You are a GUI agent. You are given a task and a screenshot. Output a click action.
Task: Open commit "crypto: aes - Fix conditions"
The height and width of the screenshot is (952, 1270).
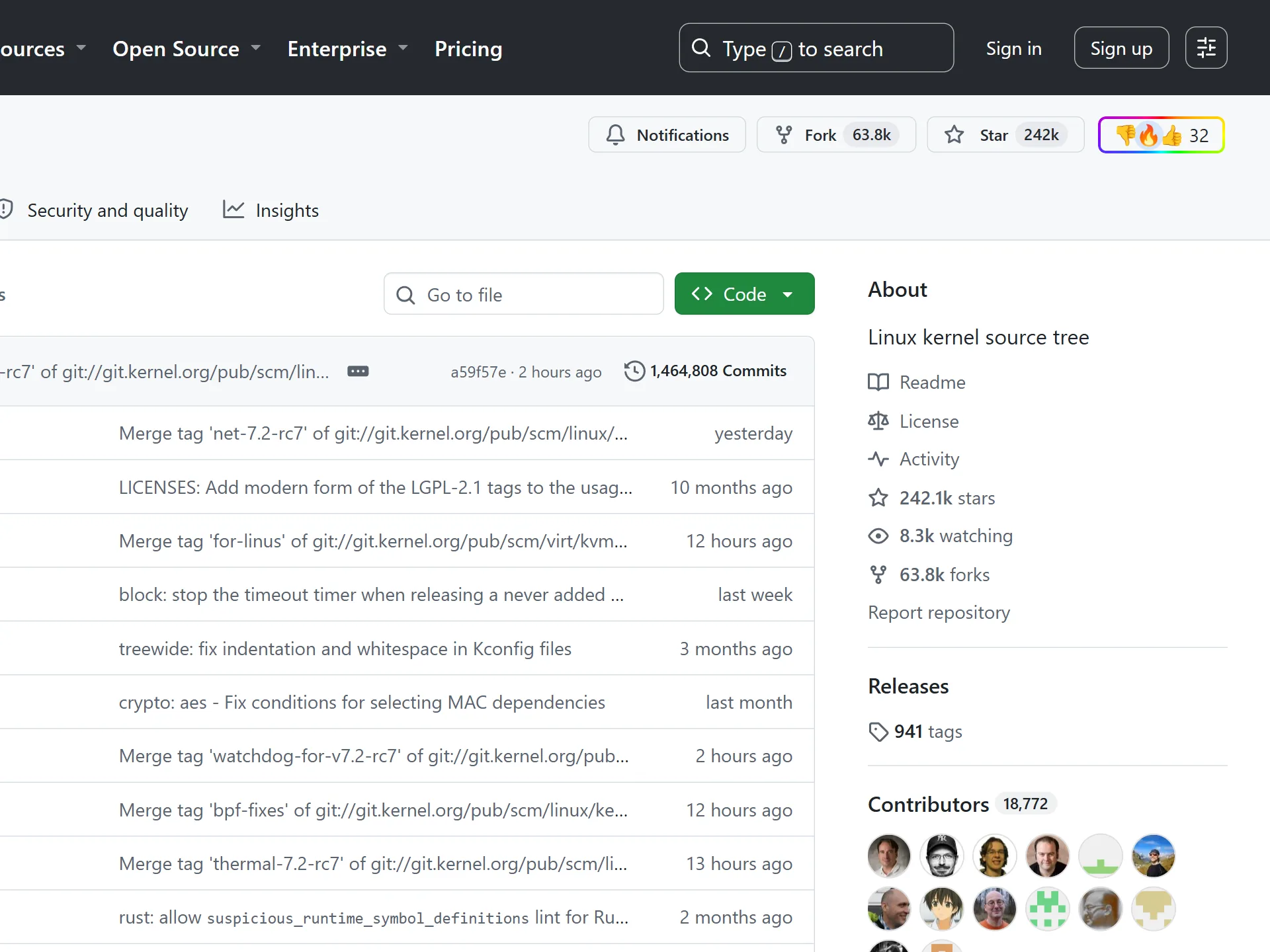[362, 702]
